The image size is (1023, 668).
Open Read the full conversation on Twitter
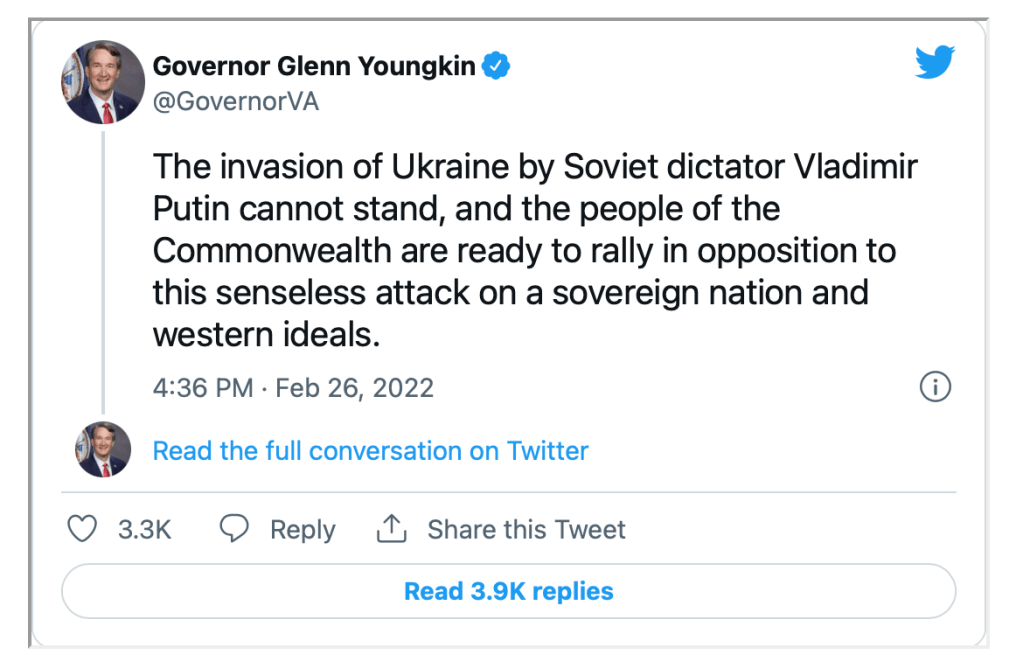[370, 451]
